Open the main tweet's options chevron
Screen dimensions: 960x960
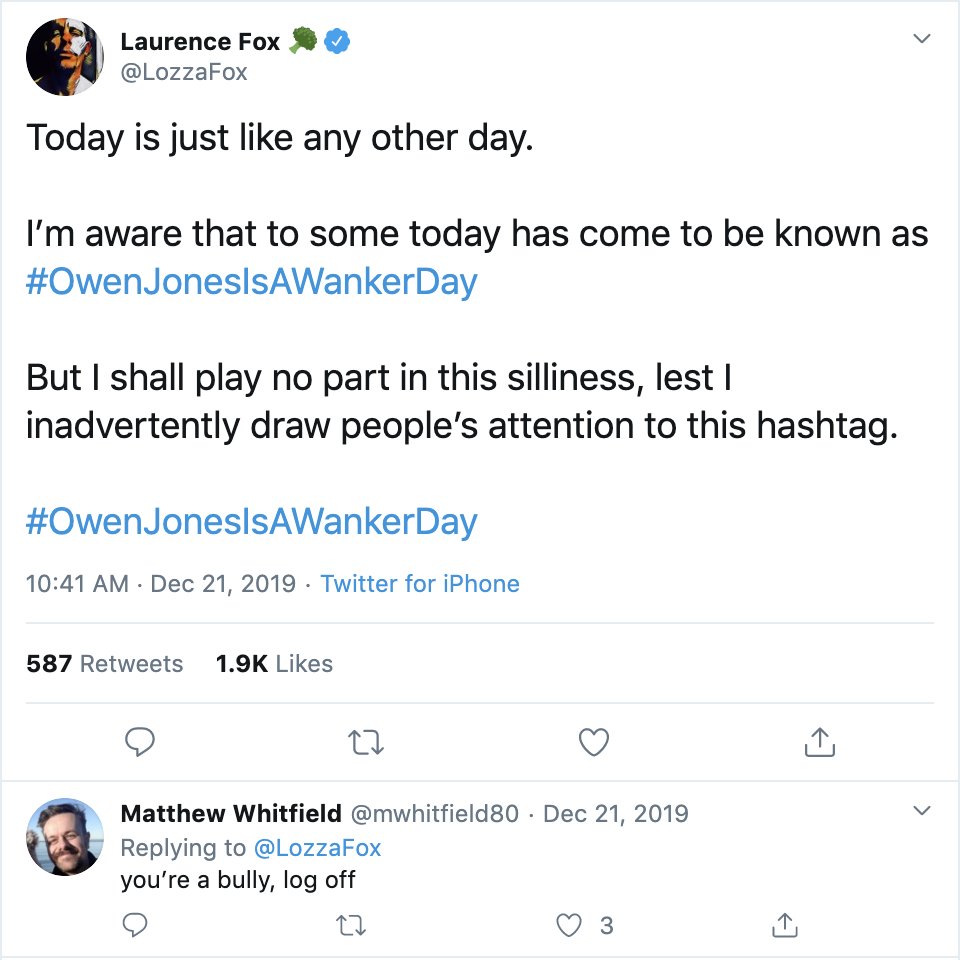point(922,40)
